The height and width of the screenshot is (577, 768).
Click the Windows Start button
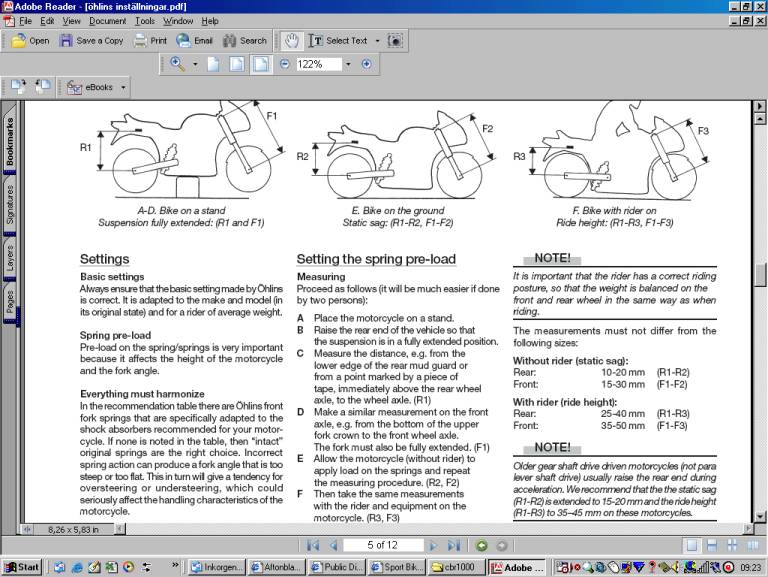[x=23, y=567]
